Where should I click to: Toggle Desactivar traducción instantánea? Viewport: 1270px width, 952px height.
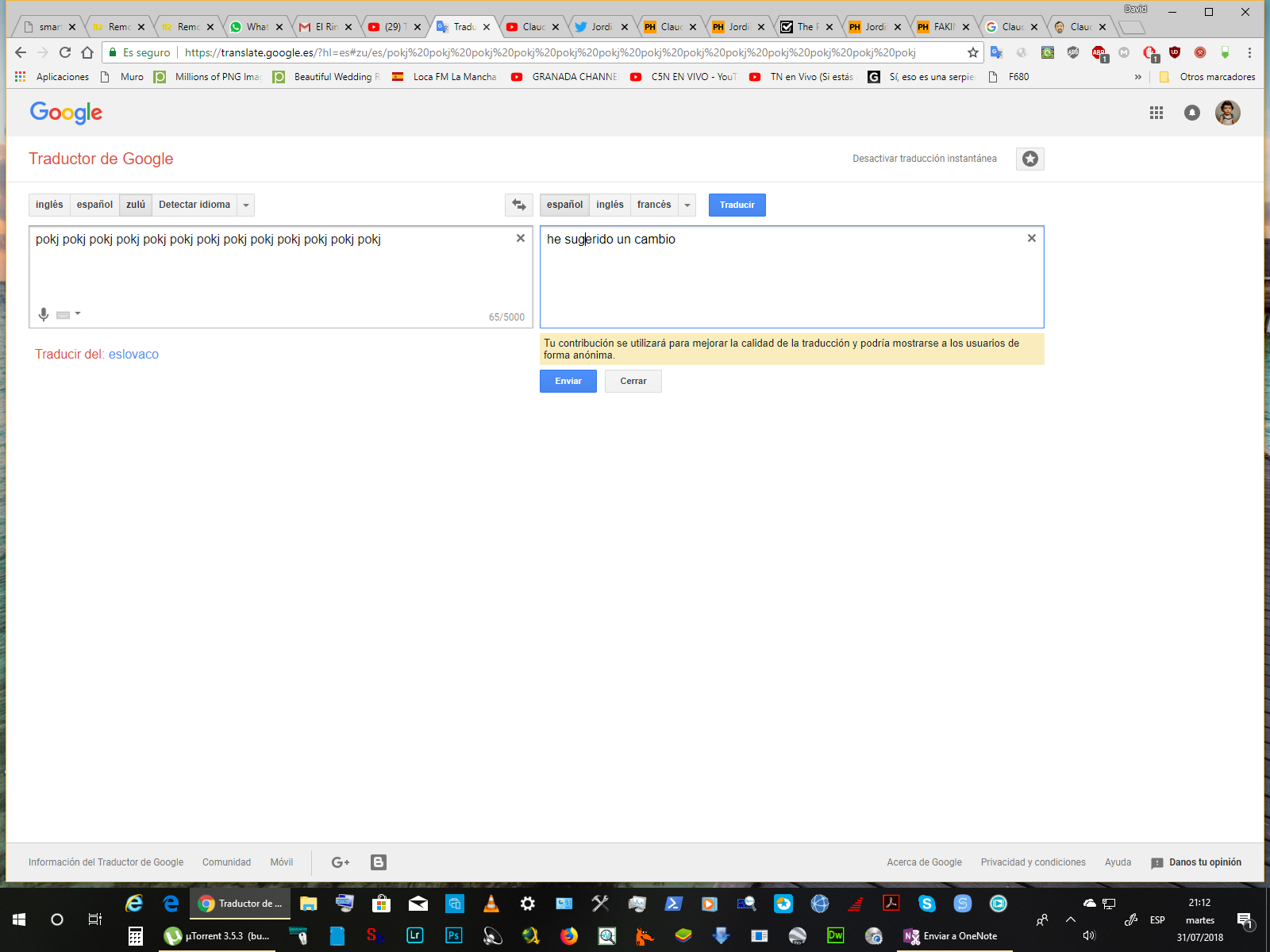click(x=924, y=159)
